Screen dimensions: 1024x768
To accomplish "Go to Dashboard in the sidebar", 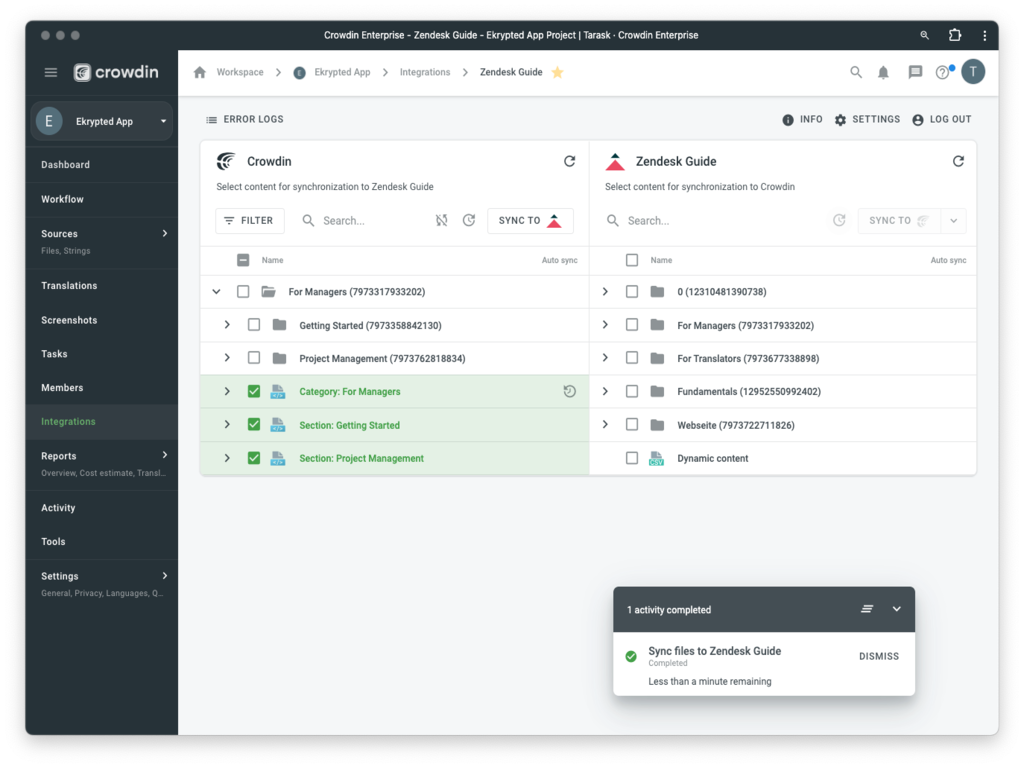I will point(65,165).
